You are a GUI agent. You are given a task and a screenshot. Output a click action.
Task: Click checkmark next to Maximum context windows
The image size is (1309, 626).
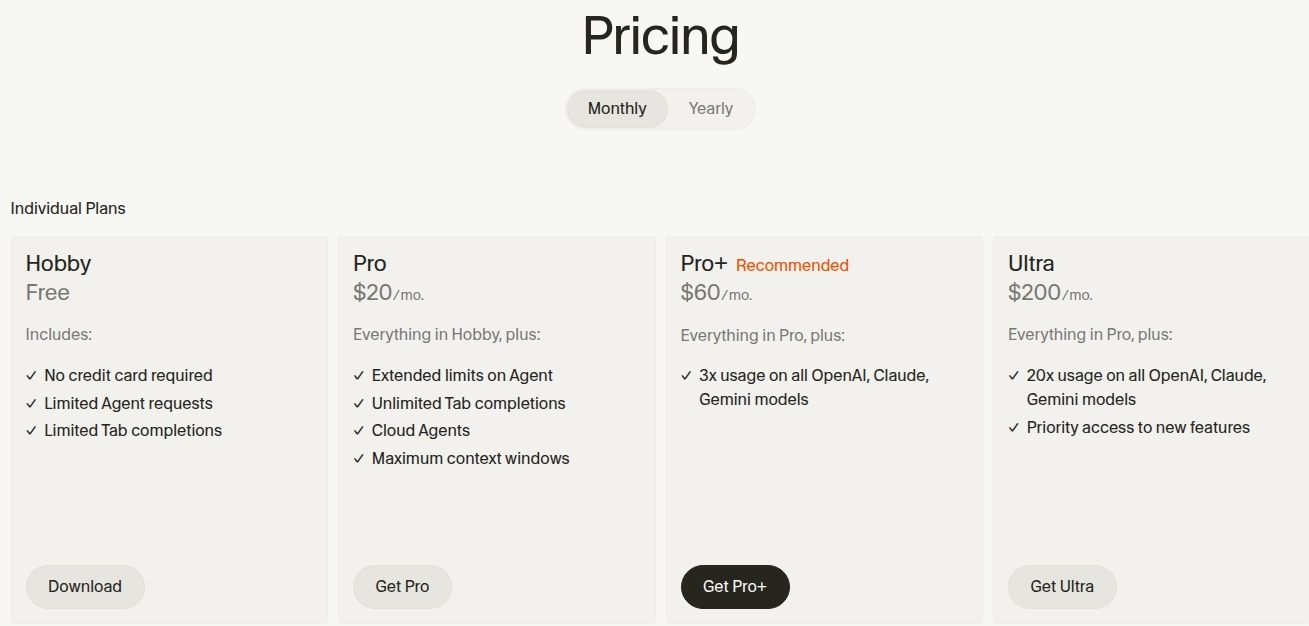pyautogui.click(x=359, y=459)
